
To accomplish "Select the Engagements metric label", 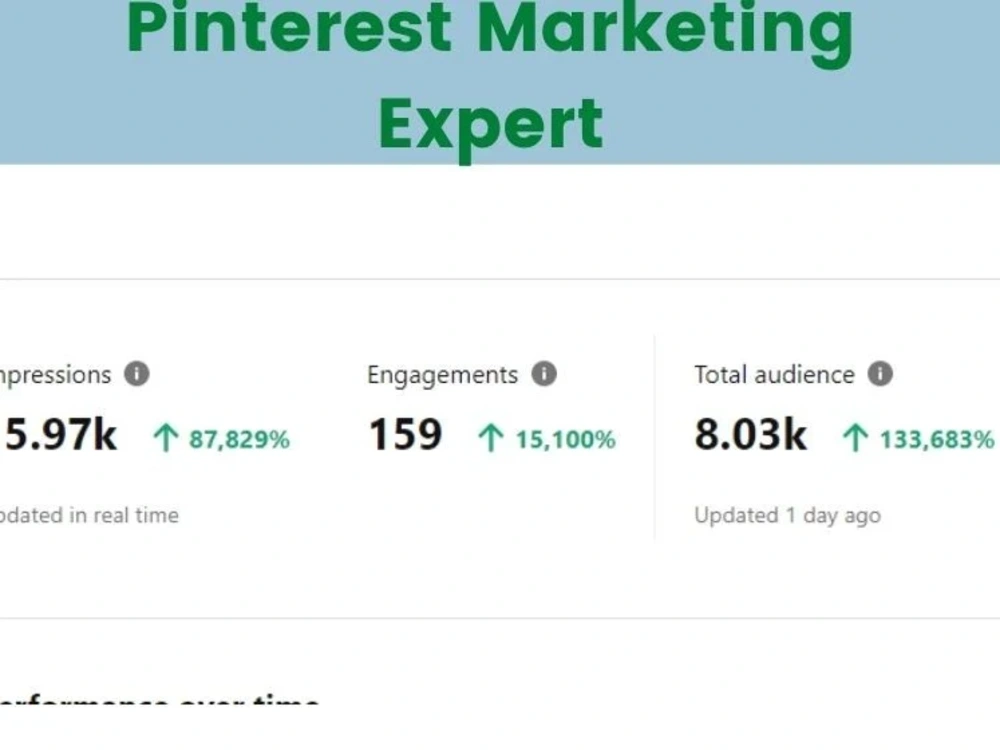I will (443, 376).
